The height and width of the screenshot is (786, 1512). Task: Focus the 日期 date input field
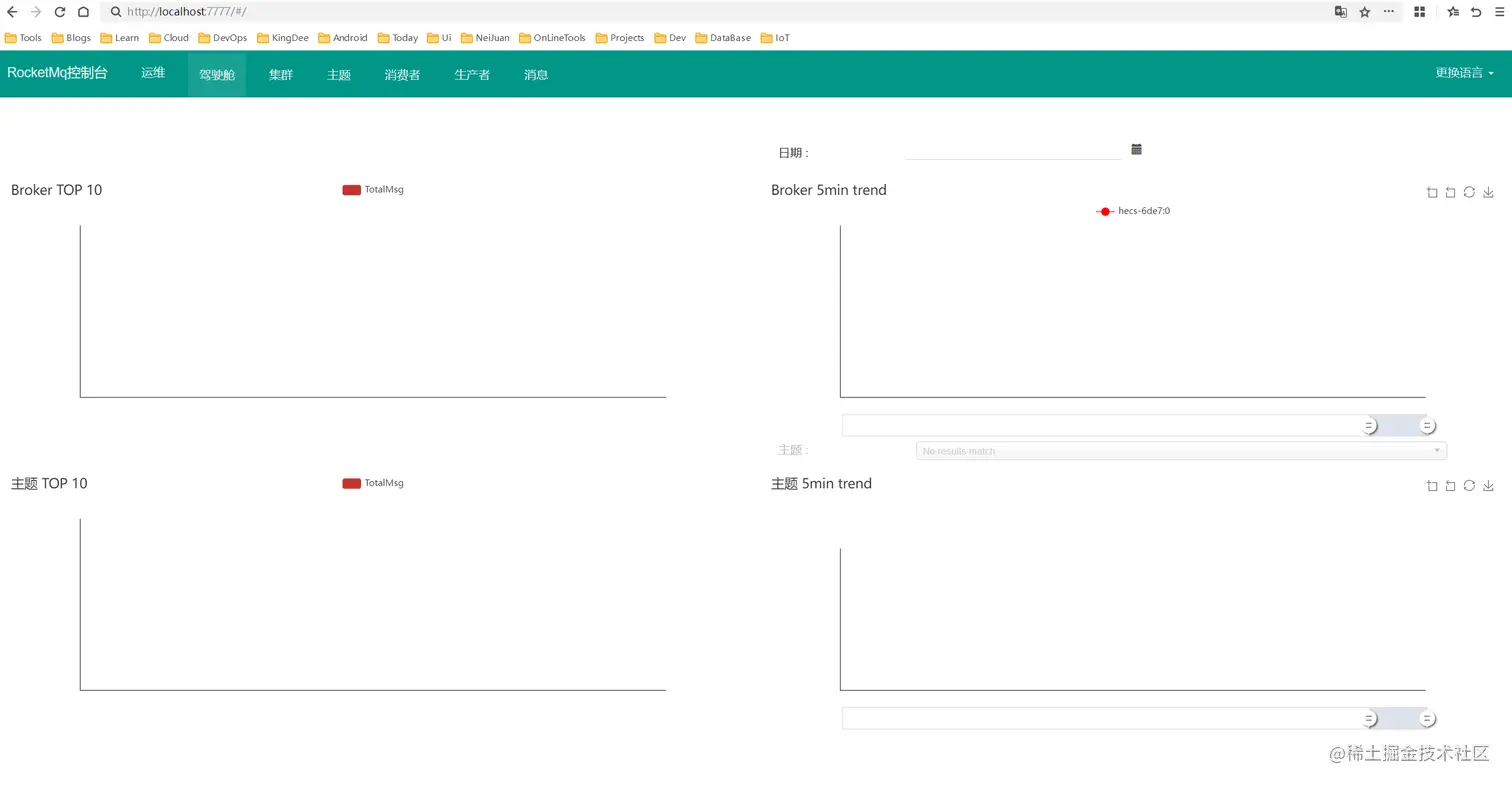tap(1013, 150)
